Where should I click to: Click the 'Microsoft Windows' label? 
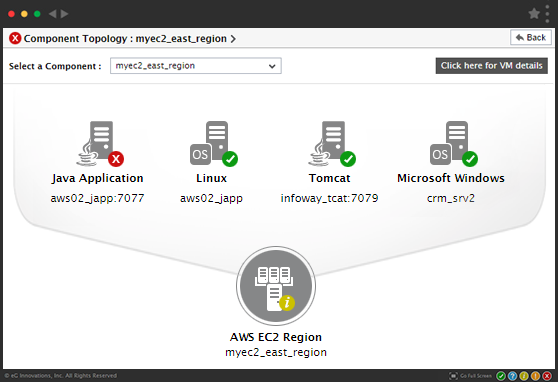(451, 178)
